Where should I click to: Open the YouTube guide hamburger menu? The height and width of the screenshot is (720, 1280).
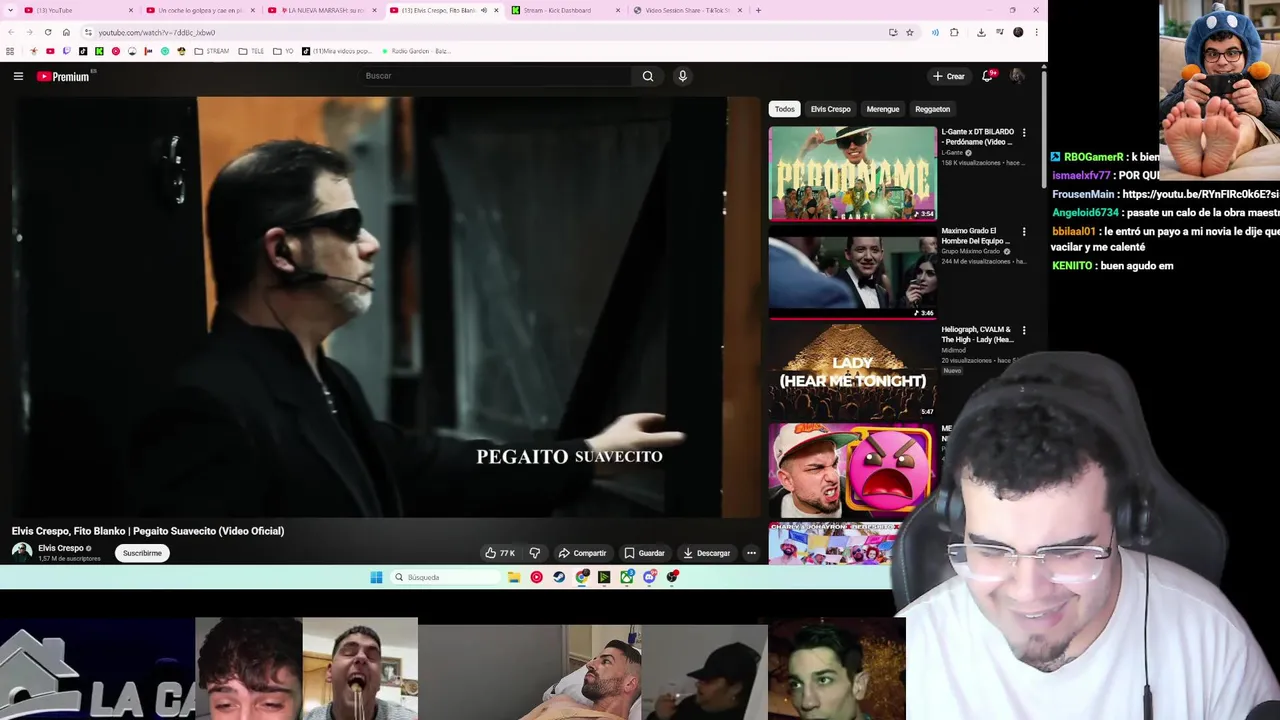tap(18, 76)
